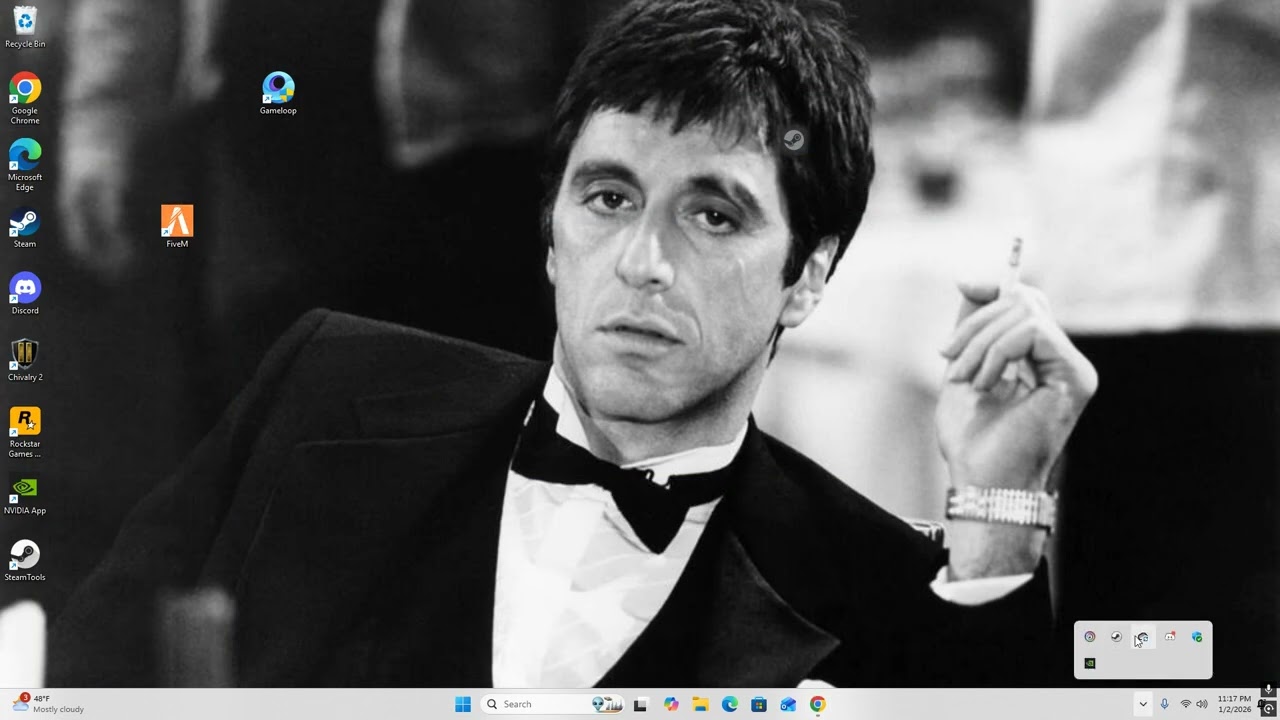Open Microsoft Store from the taskbar
Screen dimensions: 1280x720
pos(759,704)
